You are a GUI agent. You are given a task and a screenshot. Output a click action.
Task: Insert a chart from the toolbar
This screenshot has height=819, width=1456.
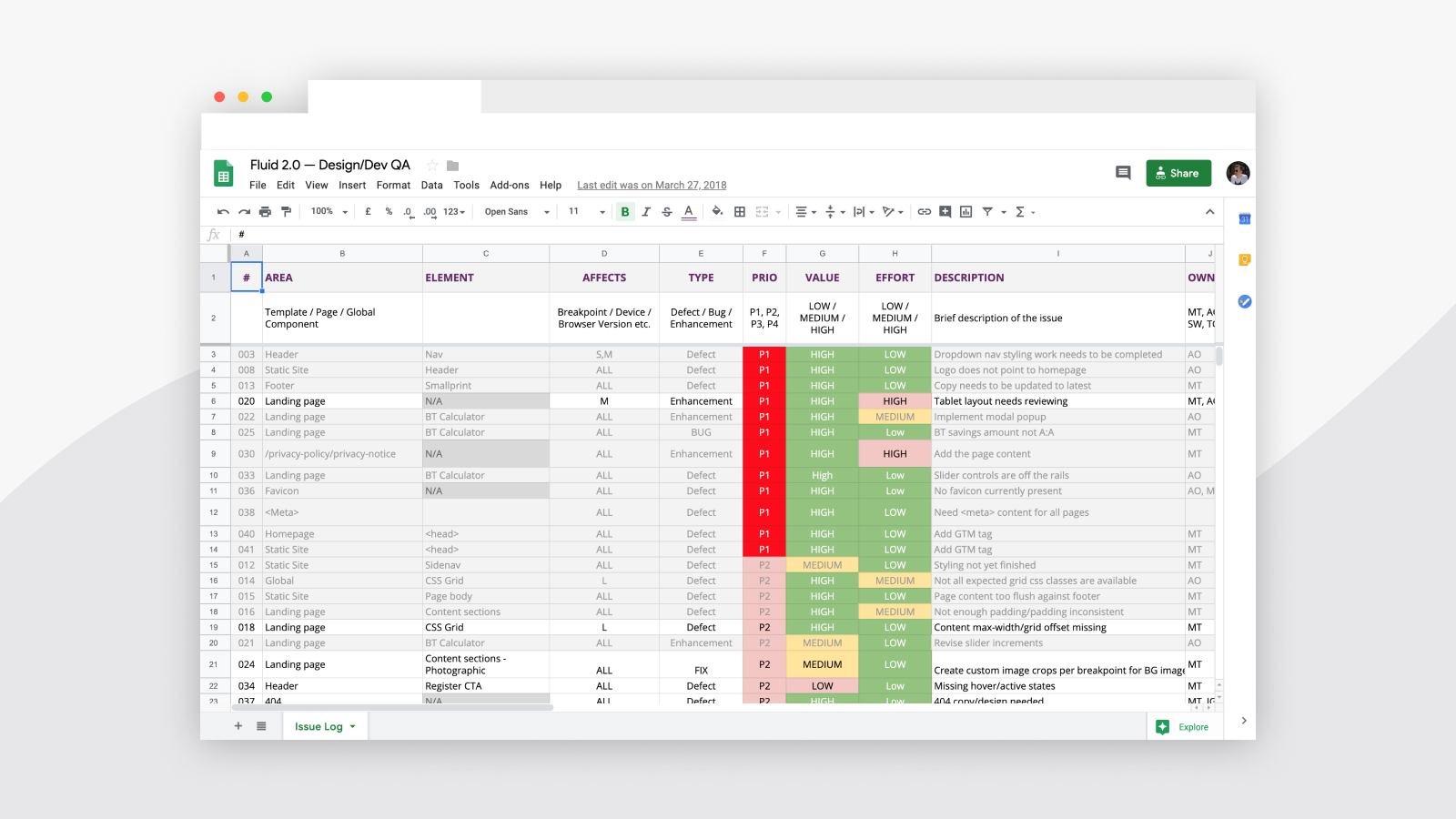pos(966,212)
